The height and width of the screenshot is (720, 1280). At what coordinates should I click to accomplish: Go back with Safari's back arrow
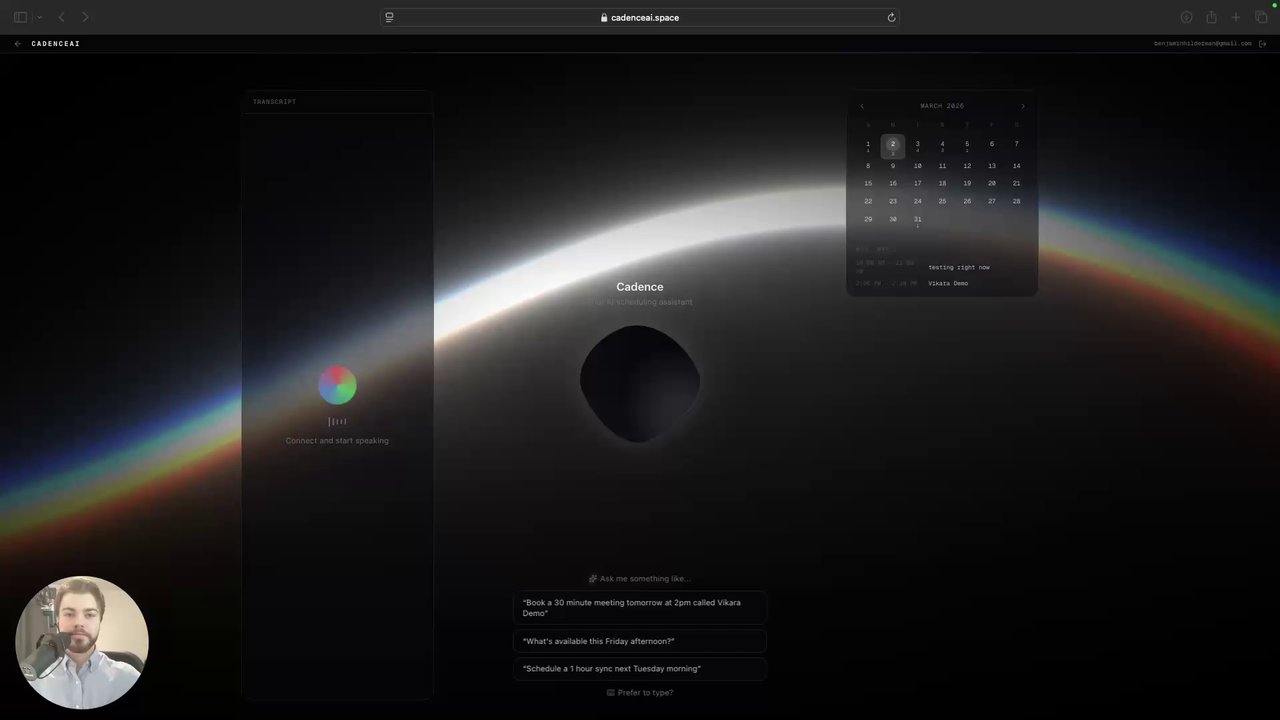[62, 17]
